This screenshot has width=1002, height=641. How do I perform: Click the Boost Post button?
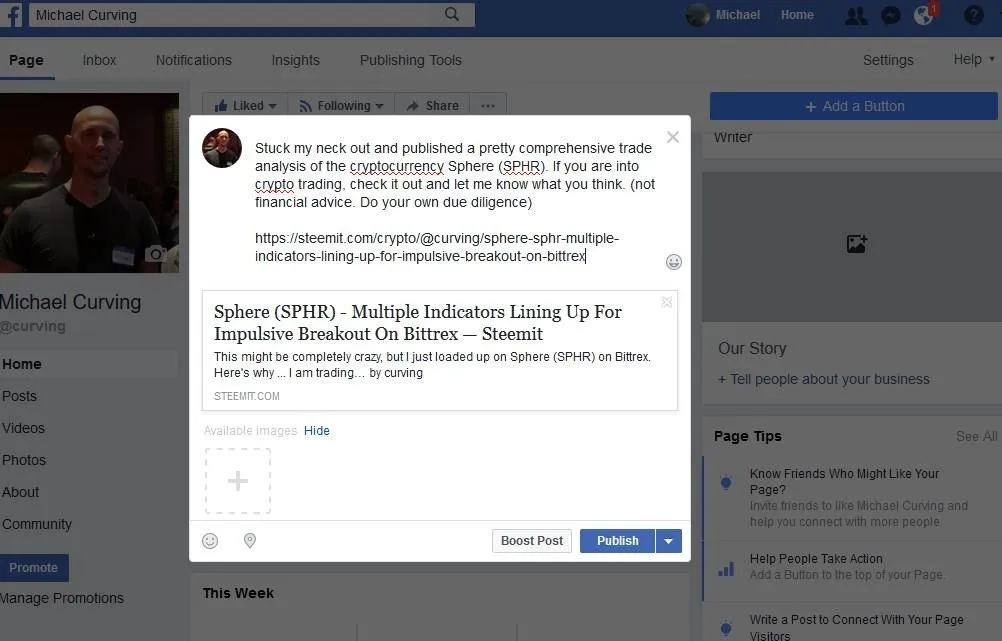[x=532, y=541]
